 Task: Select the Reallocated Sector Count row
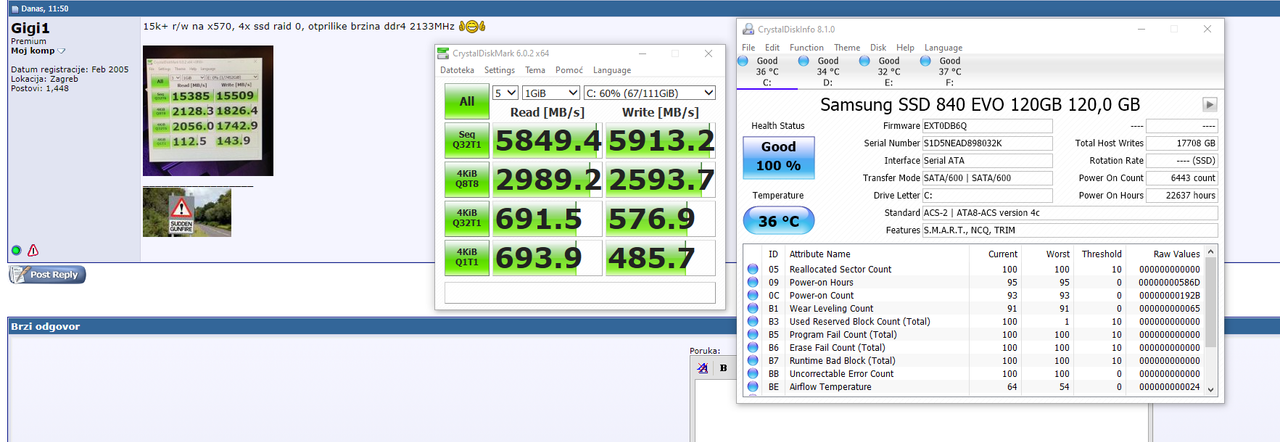pyautogui.click(x=973, y=269)
